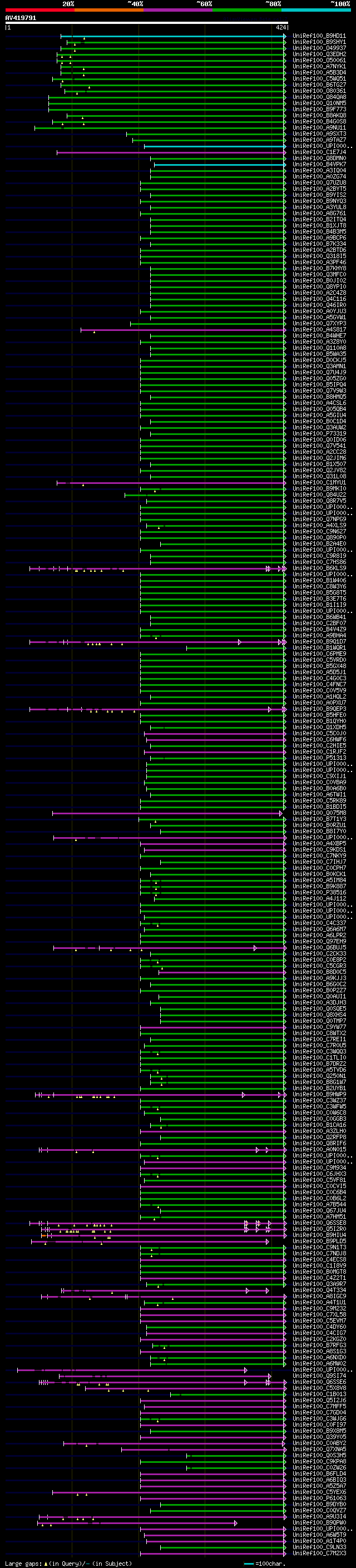
Task: Select the UniRef100_C9KPA8 label
Action: coord(319,1461)
